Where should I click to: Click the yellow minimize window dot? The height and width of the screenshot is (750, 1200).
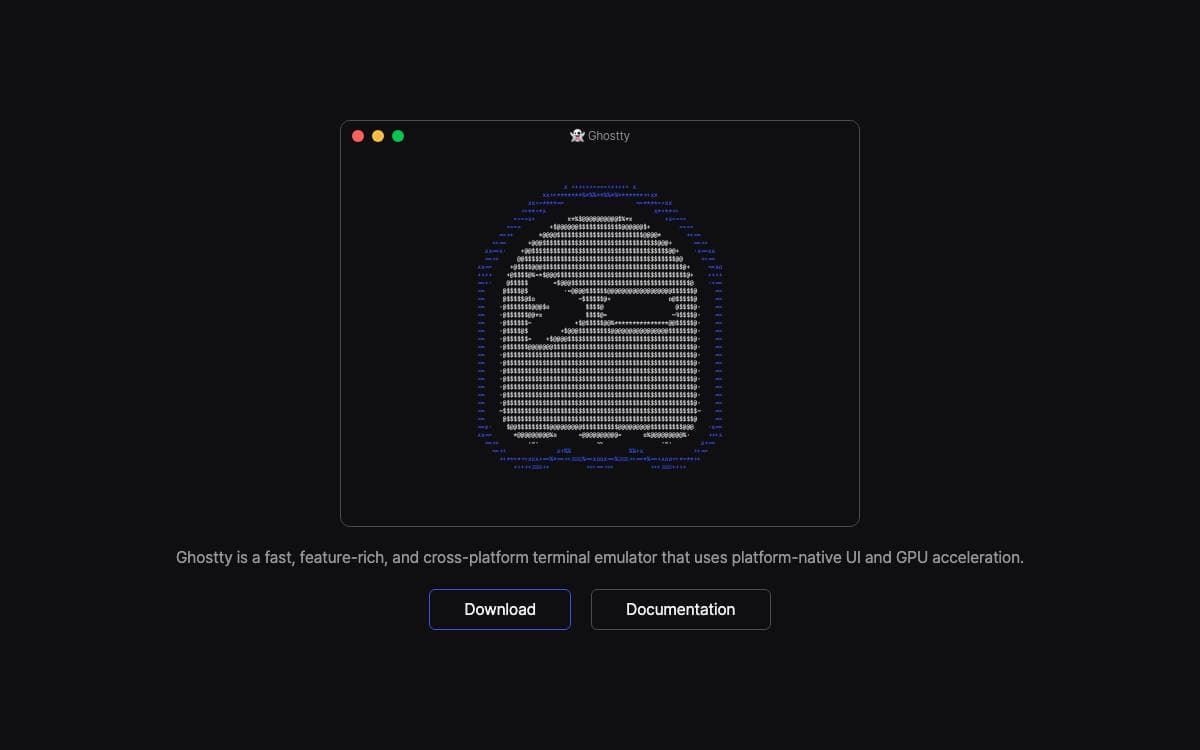tap(378, 136)
